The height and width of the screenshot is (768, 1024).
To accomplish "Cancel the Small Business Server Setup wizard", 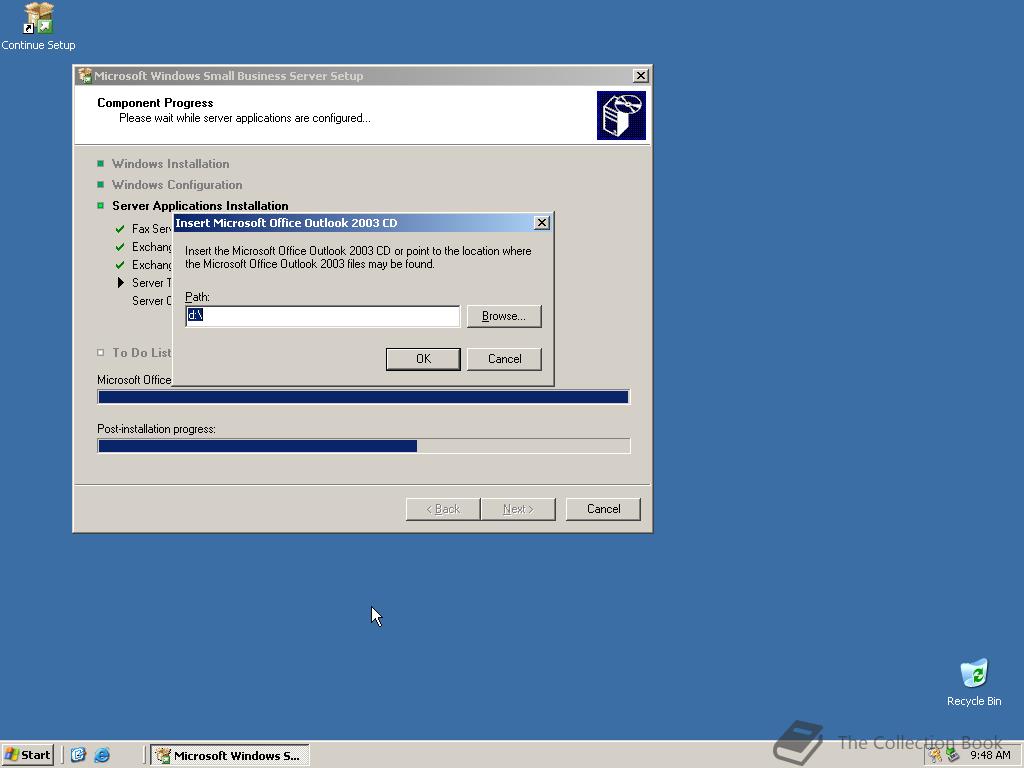I will coord(603,509).
